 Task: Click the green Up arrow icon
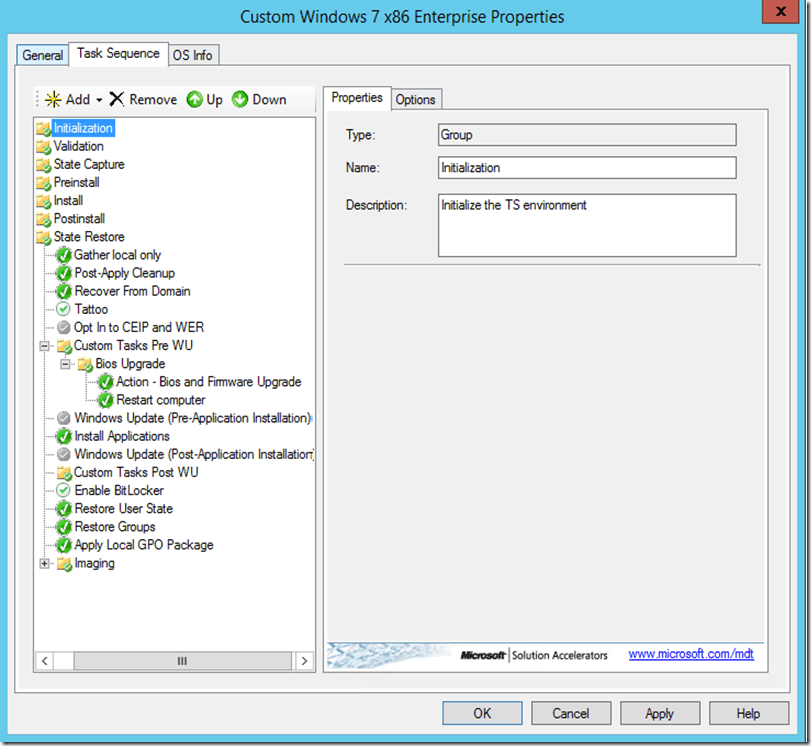[x=195, y=99]
